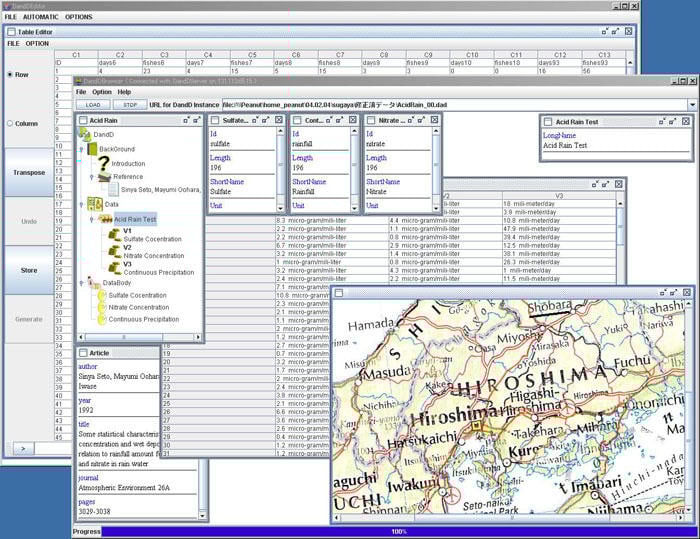Image resolution: width=700 pixels, height=539 pixels.
Task: Select the BackGround book icon
Action: [92, 149]
